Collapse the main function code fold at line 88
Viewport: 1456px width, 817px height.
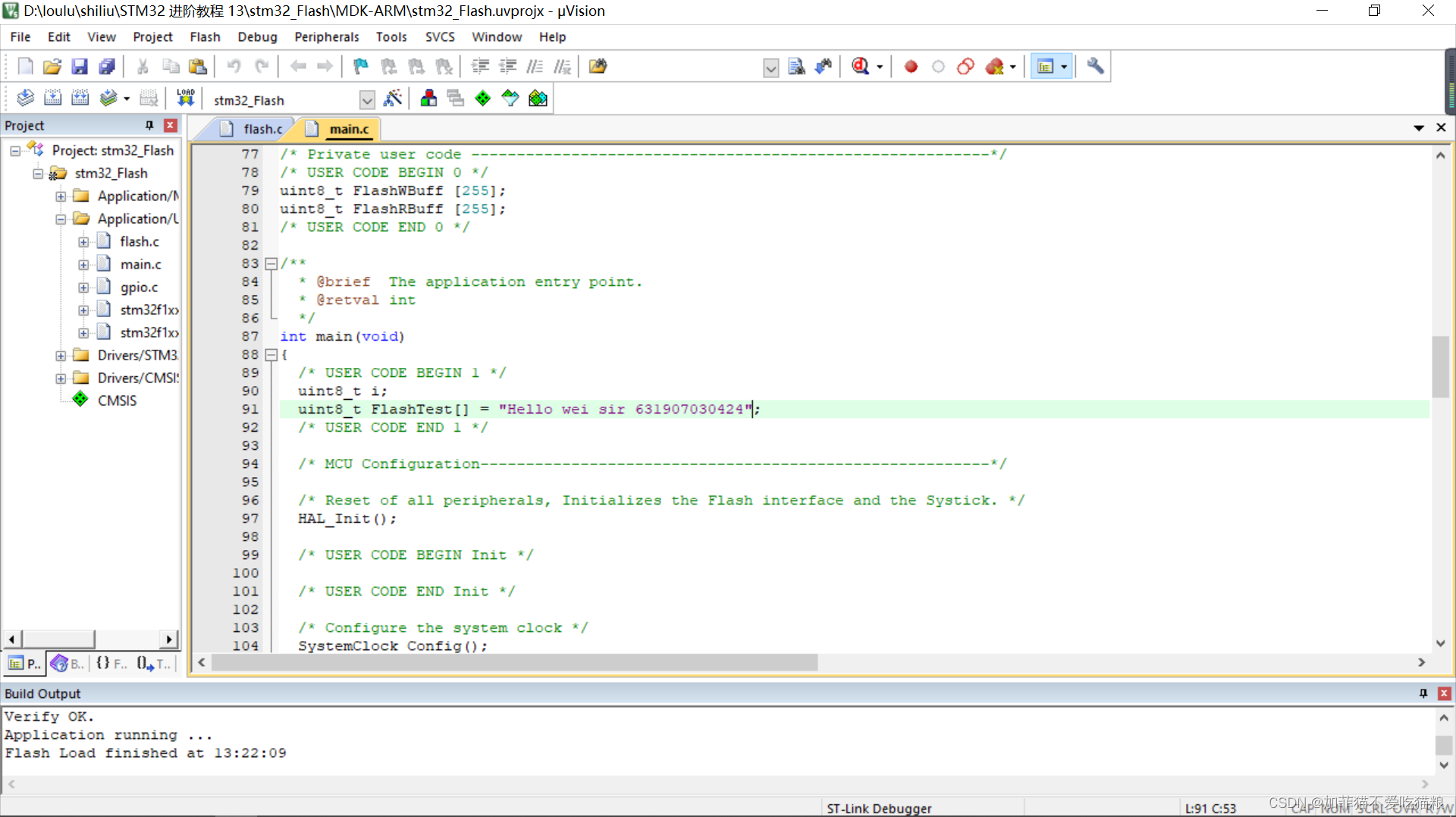[x=271, y=355]
